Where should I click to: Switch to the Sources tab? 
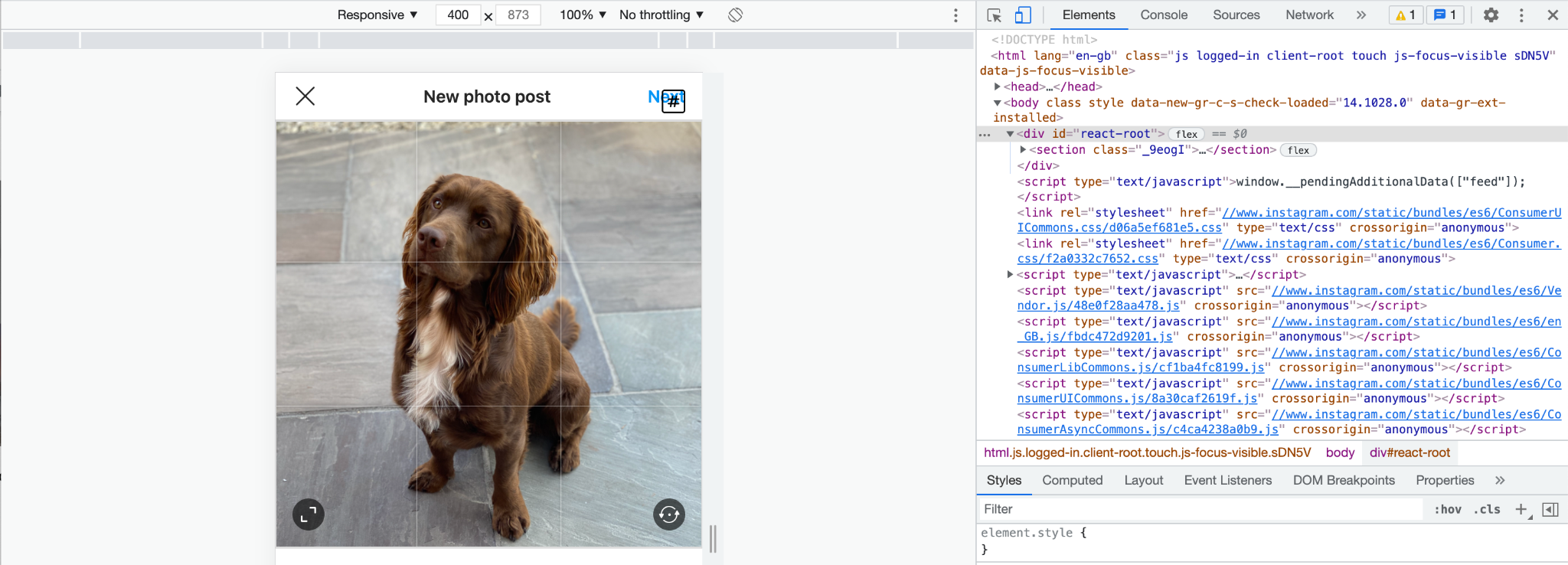coord(1236,15)
